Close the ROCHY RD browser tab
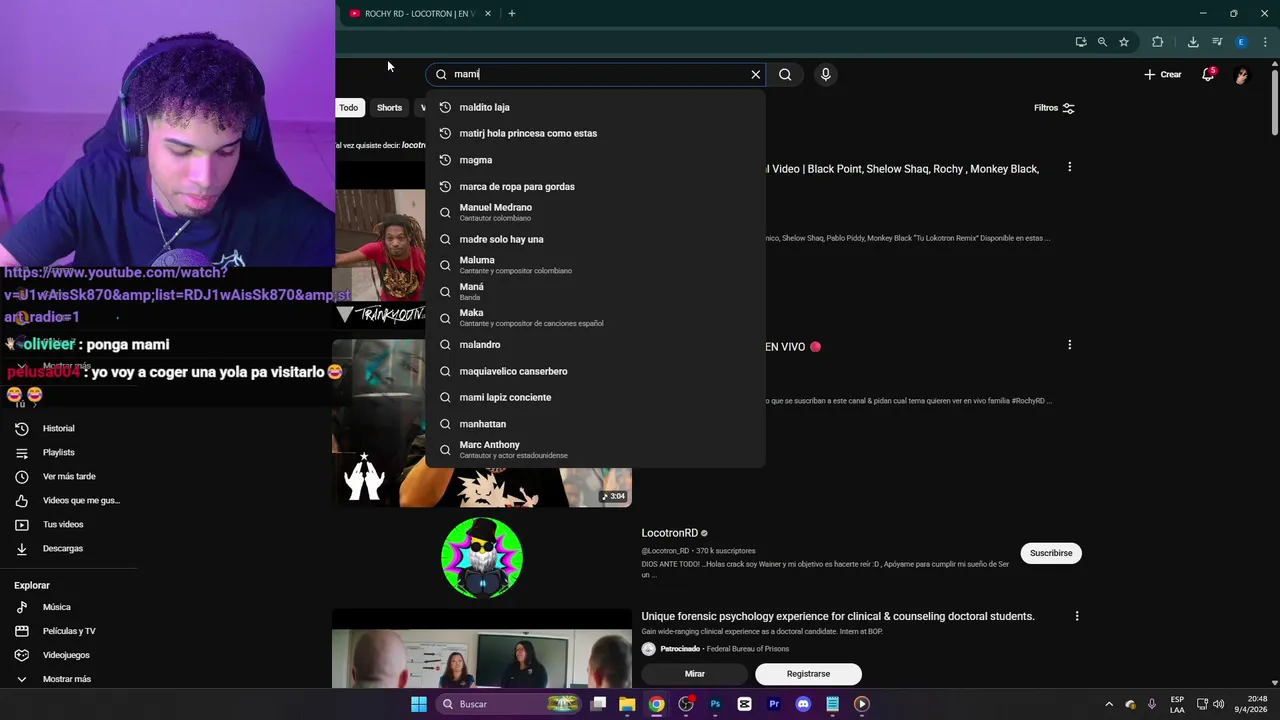1280x720 pixels. pyautogui.click(x=488, y=14)
